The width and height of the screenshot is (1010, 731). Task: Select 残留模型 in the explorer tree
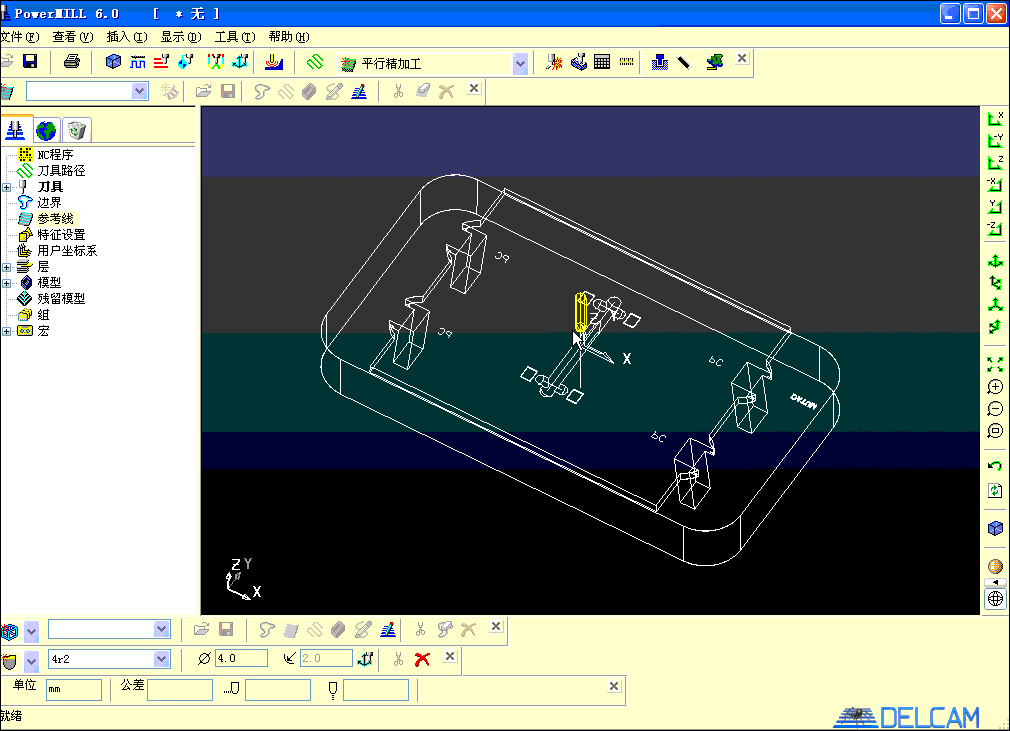tap(61, 299)
